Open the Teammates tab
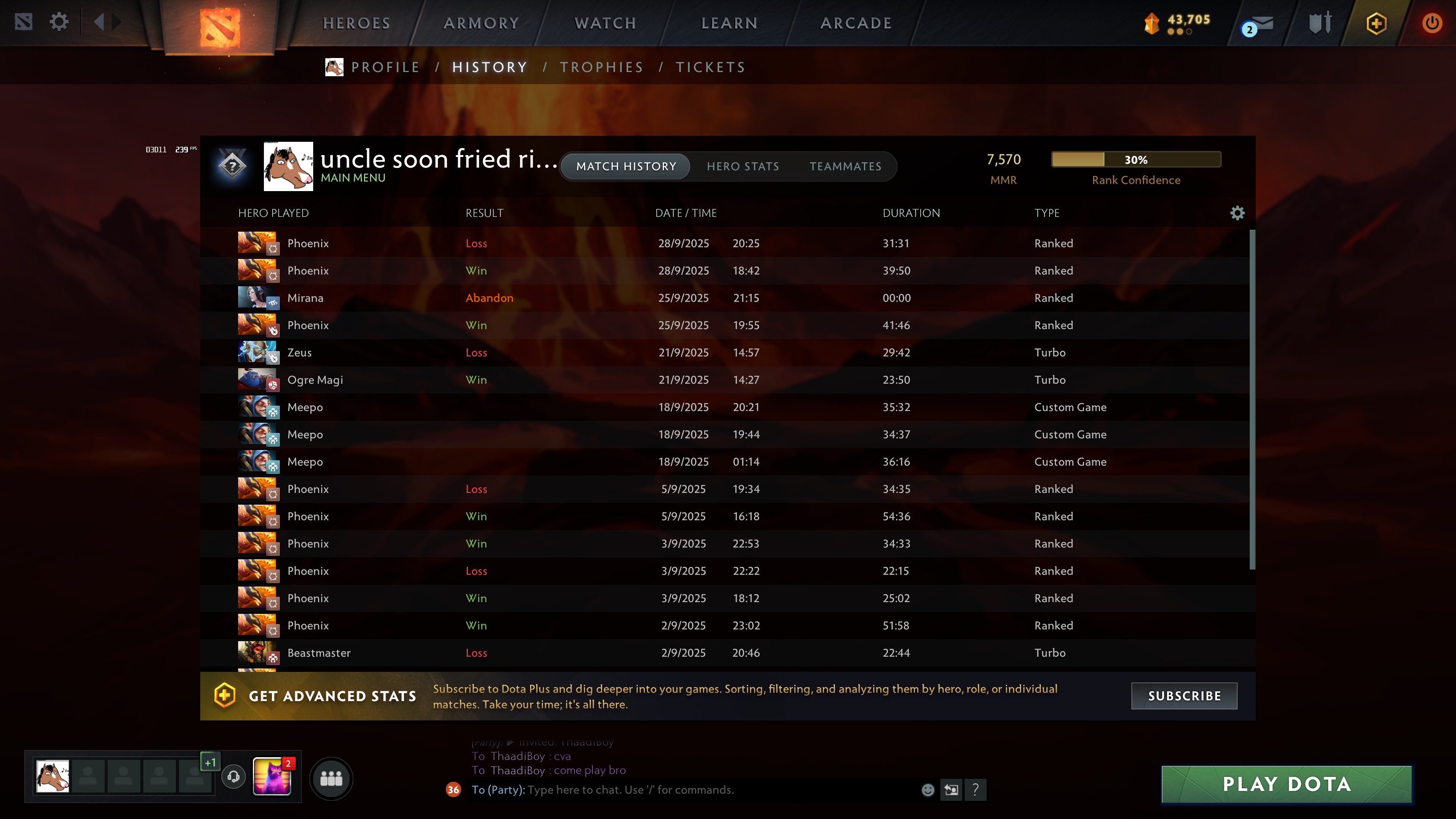The height and width of the screenshot is (819, 1456). pos(846,166)
